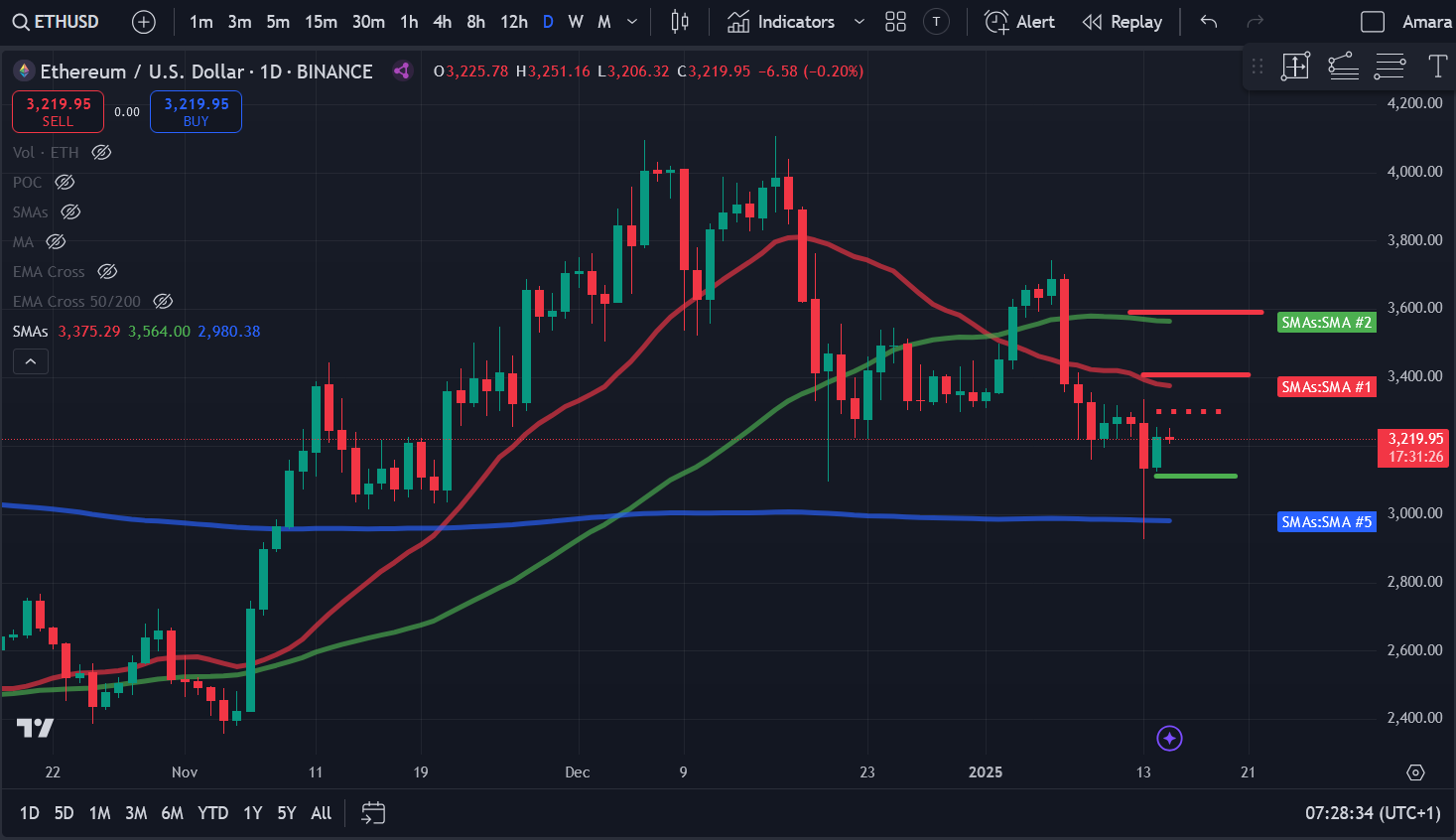Viewport: 1456px width, 840px height.
Task: Open the layout grid templates icon
Action: point(895,22)
